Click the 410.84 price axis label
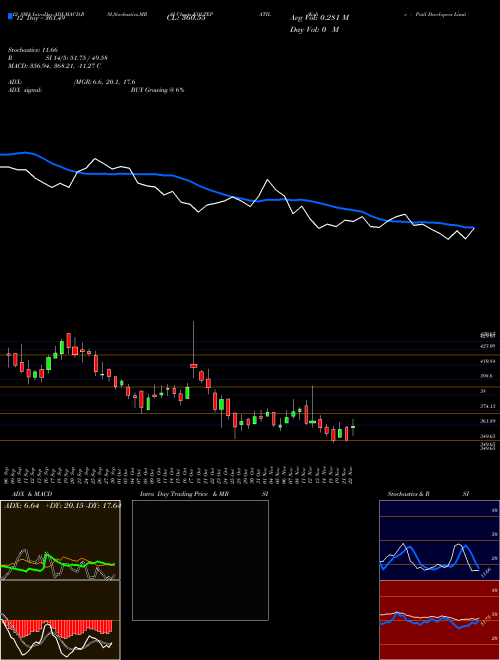The image size is (500, 660). pyautogui.click(x=488, y=361)
